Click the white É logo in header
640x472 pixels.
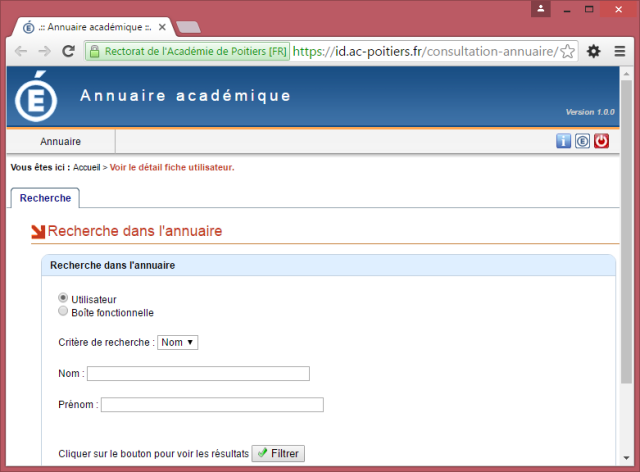coord(37,98)
